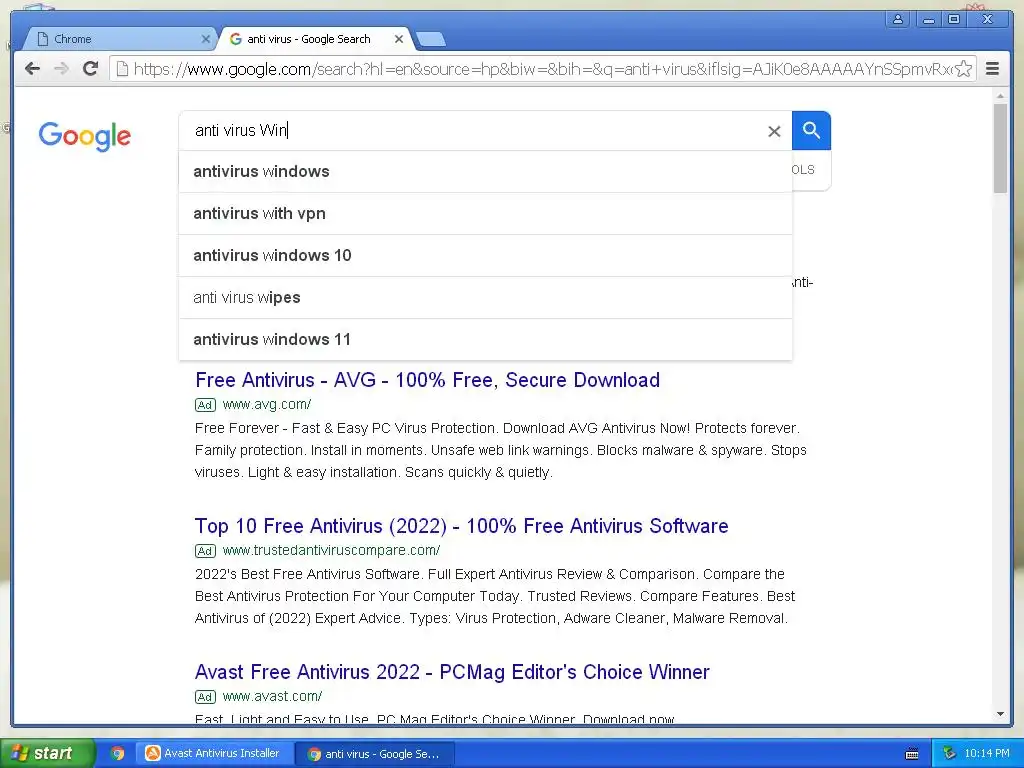
Task: Open Chrome from the taskbar quick launch
Action: tap(118, 754)
